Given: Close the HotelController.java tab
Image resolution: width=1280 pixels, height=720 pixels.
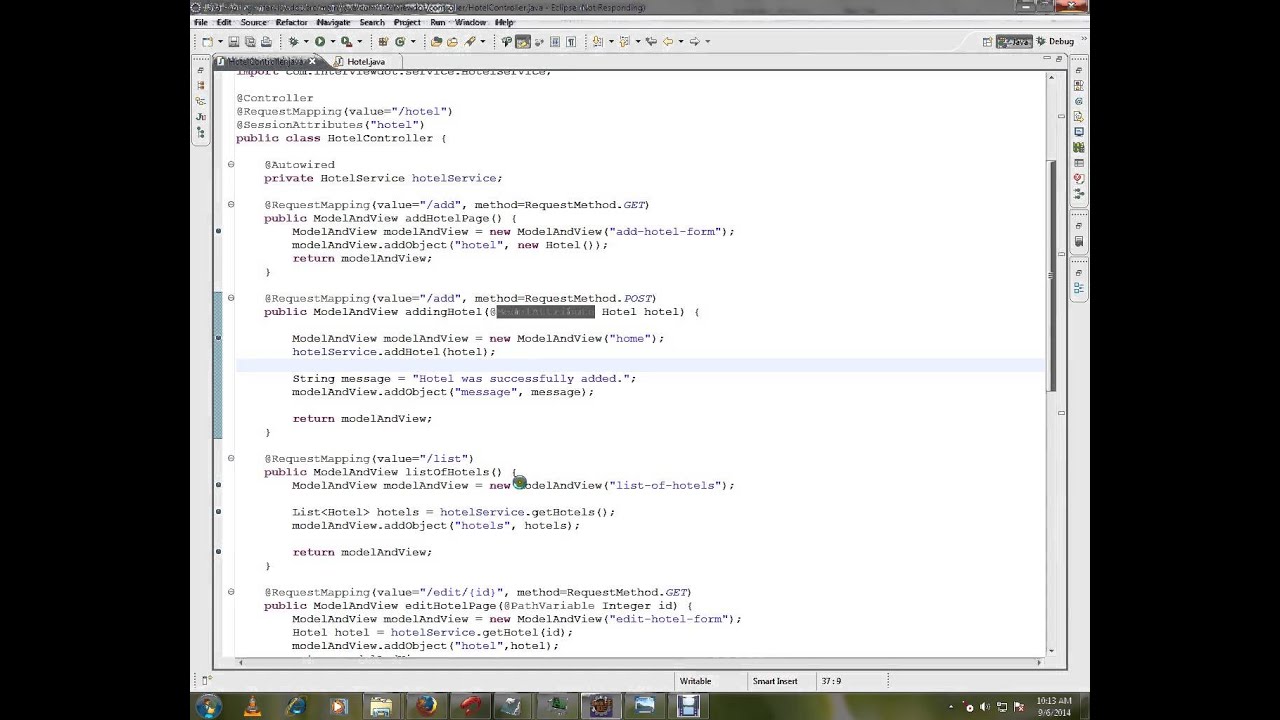Looking at the screenshot, I should [312, 62].
